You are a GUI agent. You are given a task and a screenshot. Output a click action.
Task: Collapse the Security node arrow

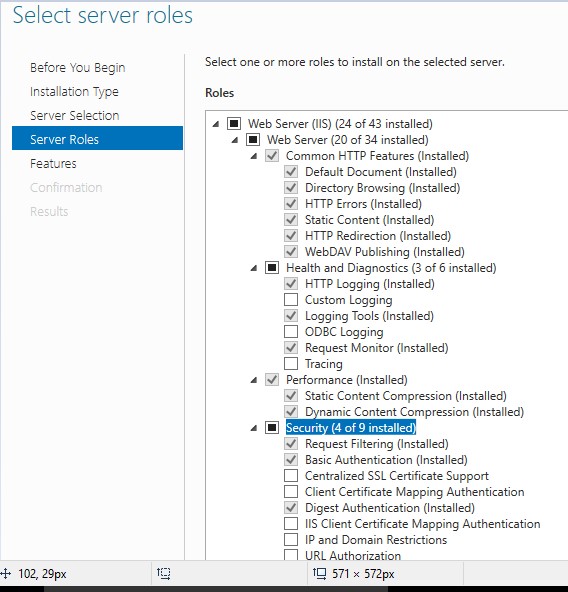[254, 428]
